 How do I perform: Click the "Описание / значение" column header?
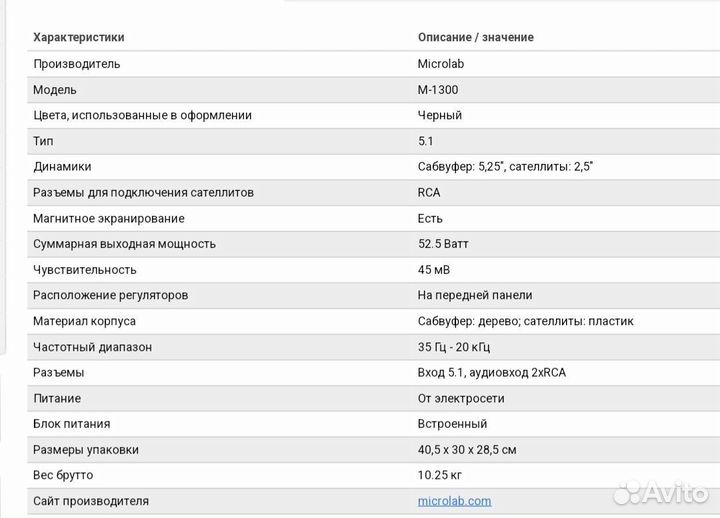(475, 38)
